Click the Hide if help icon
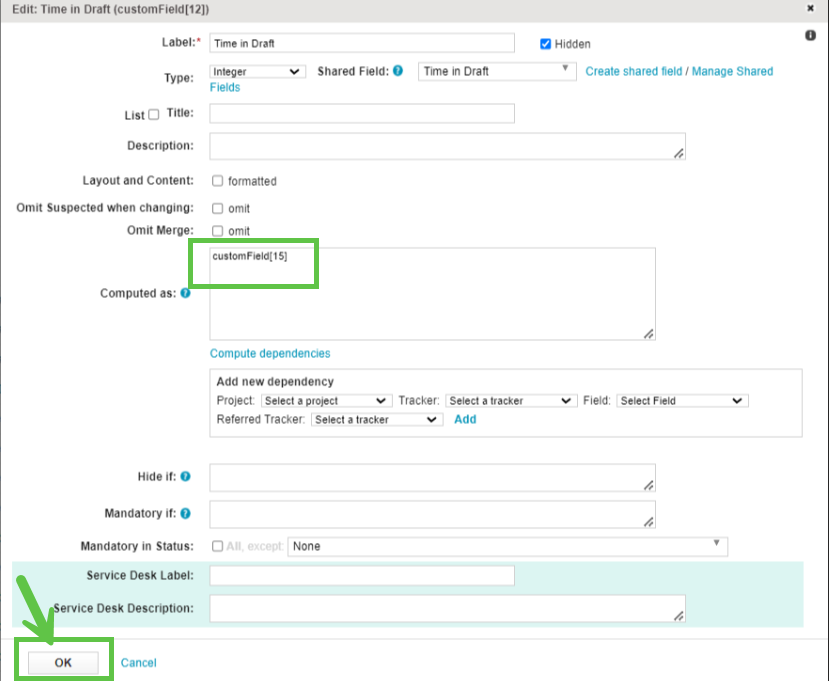The width and height of the screenshot is (829, 681). [185, 477]
